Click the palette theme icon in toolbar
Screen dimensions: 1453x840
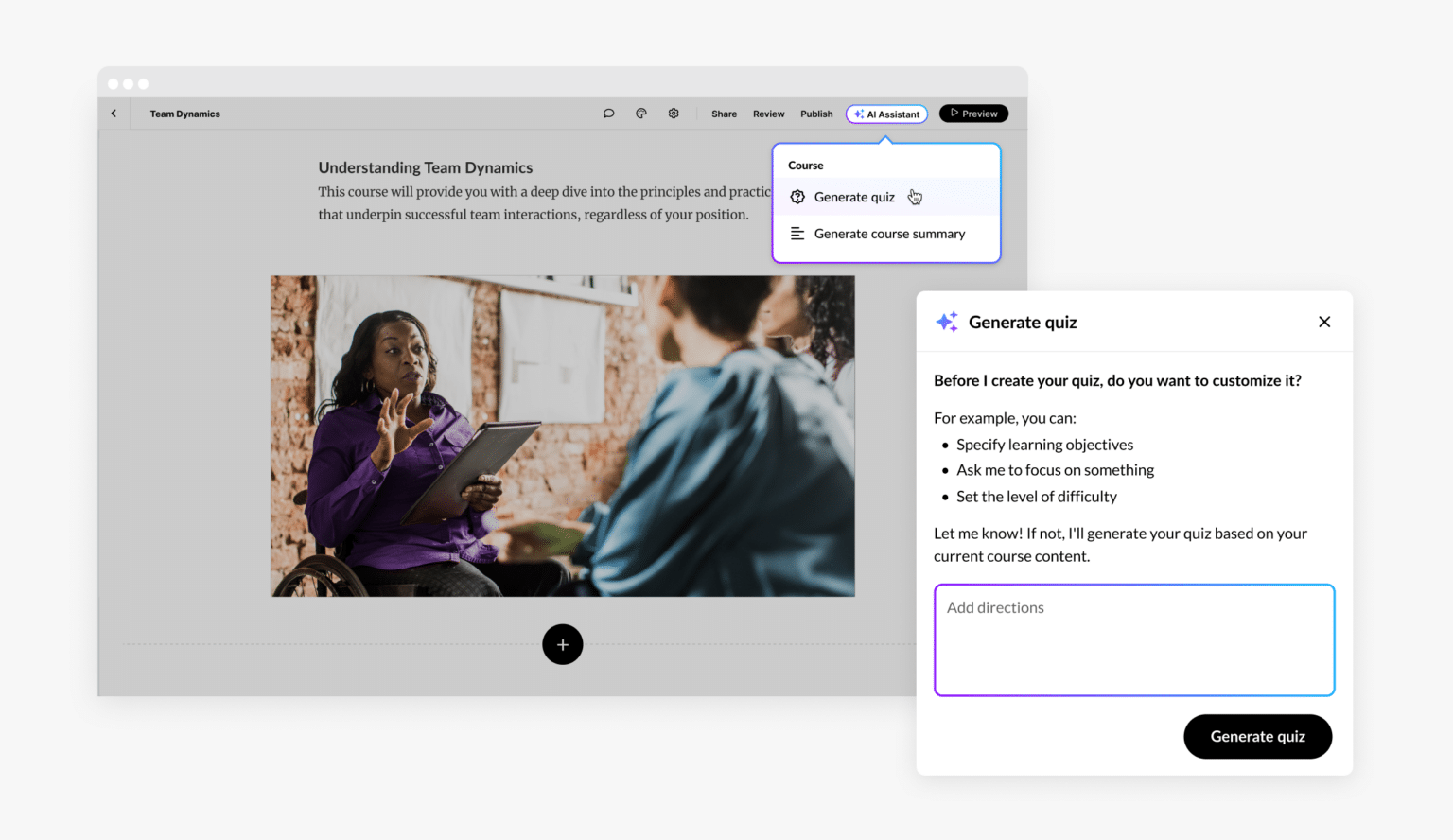click(641, 113)
